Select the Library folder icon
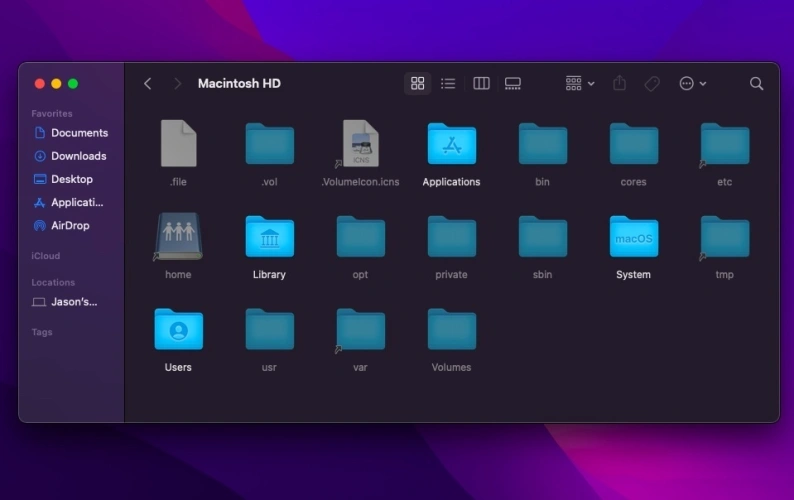 coord(269,237)
